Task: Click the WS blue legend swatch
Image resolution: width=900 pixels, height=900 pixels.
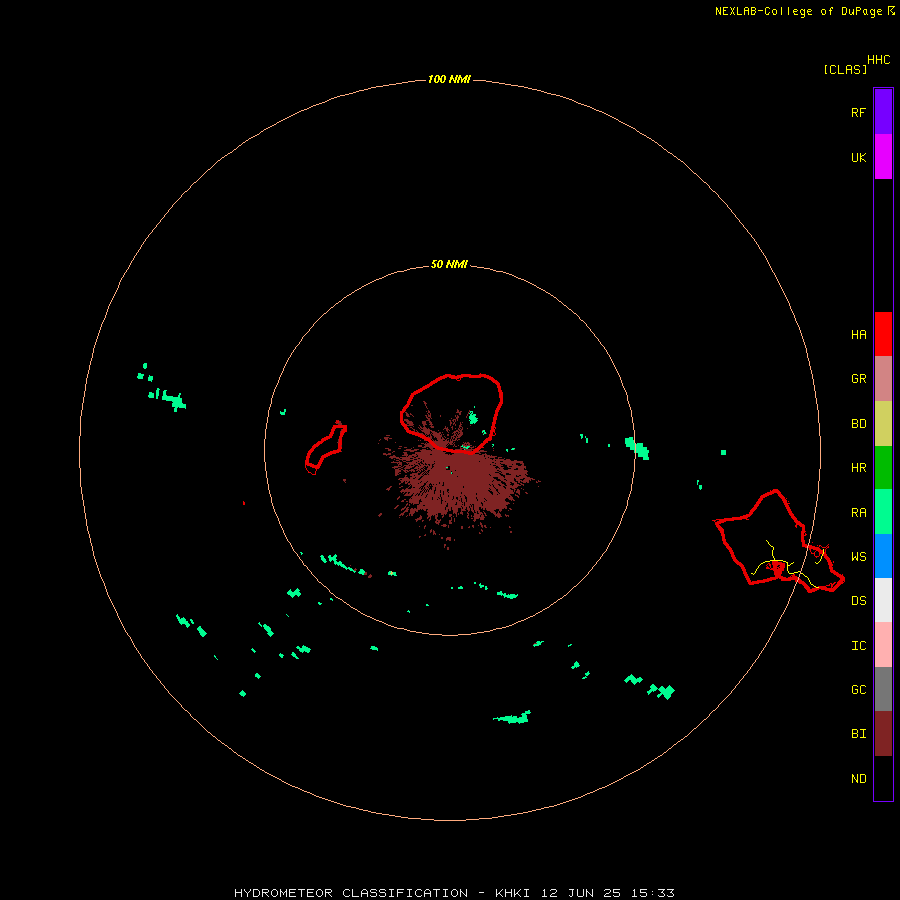Action: click(883, 556)
